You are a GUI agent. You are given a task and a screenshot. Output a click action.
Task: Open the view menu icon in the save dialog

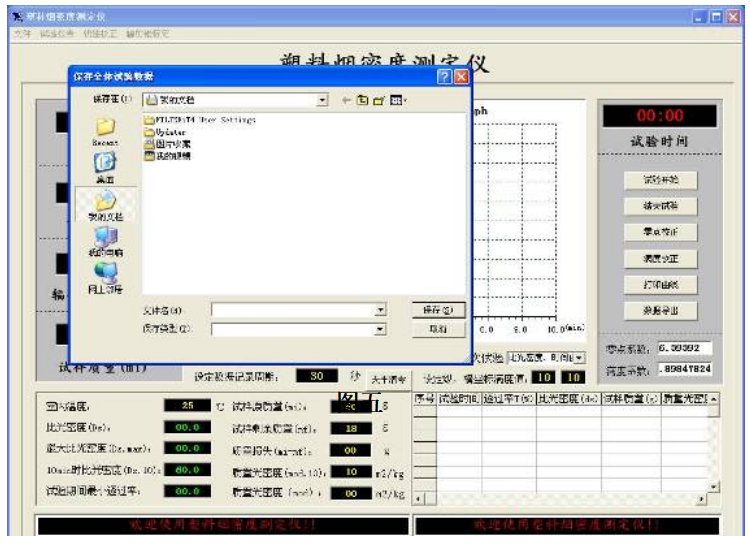pyautogui.click(x=398, y=100)
